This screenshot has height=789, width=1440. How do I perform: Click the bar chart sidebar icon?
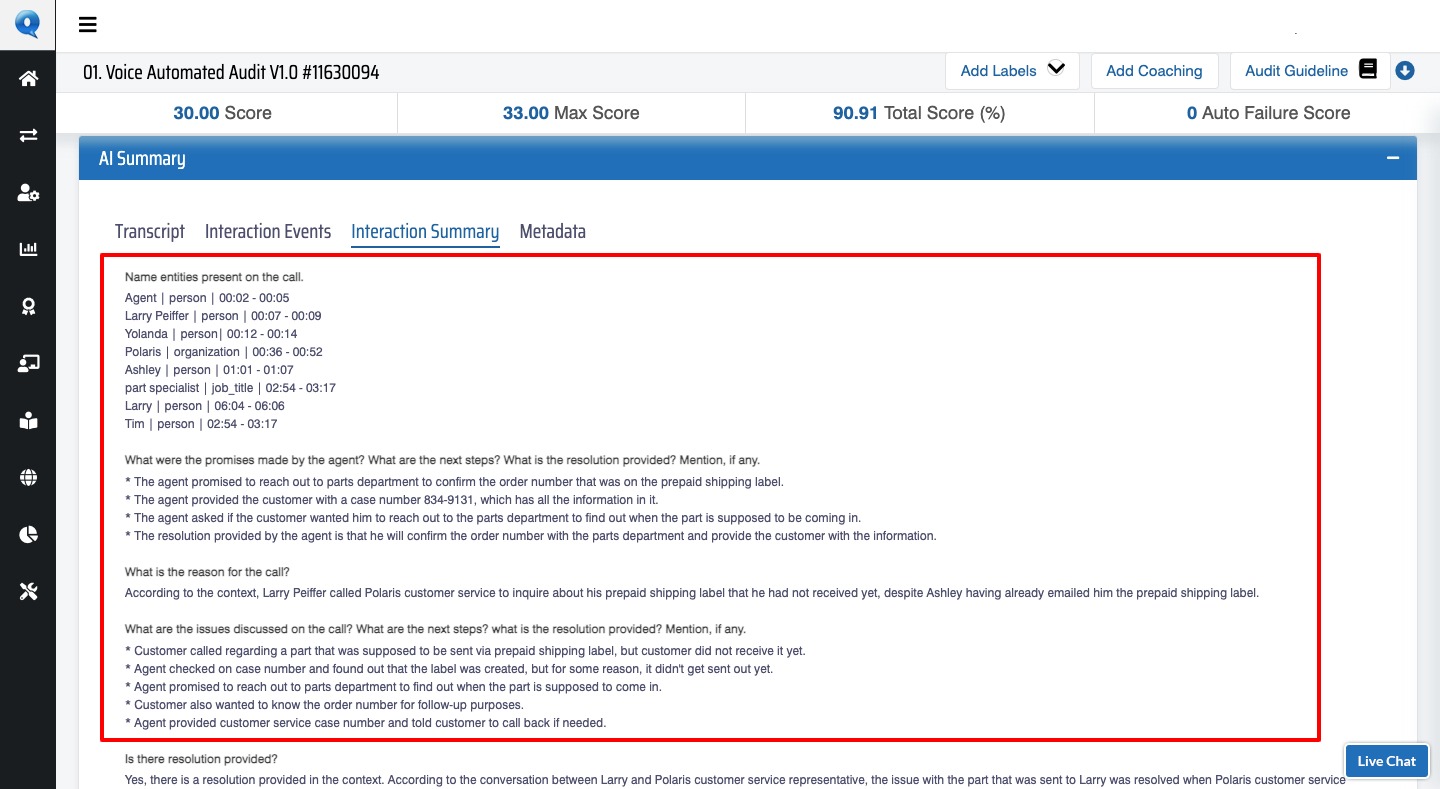[x=28, y=249]
